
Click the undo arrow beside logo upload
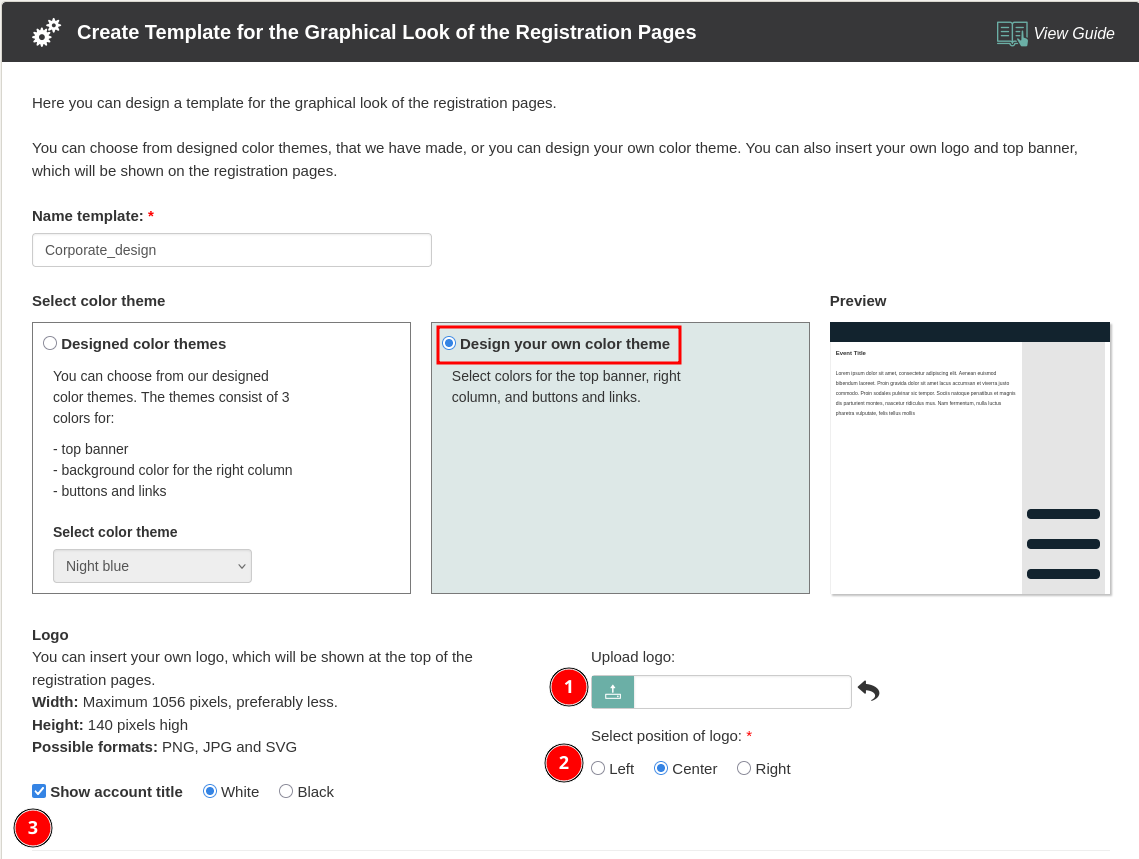(868, 691)
